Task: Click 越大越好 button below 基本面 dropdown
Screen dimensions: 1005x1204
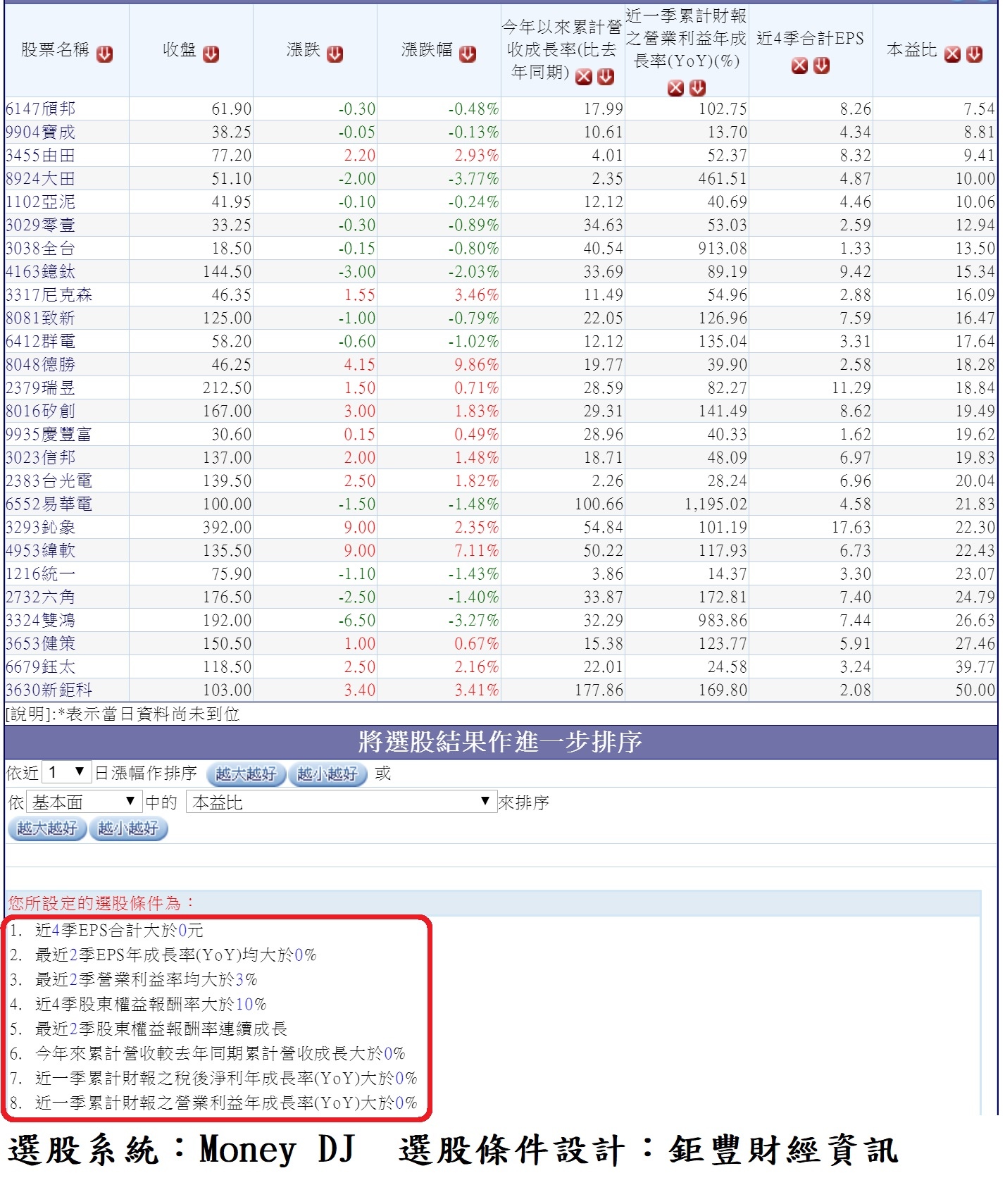Action: 47,828
